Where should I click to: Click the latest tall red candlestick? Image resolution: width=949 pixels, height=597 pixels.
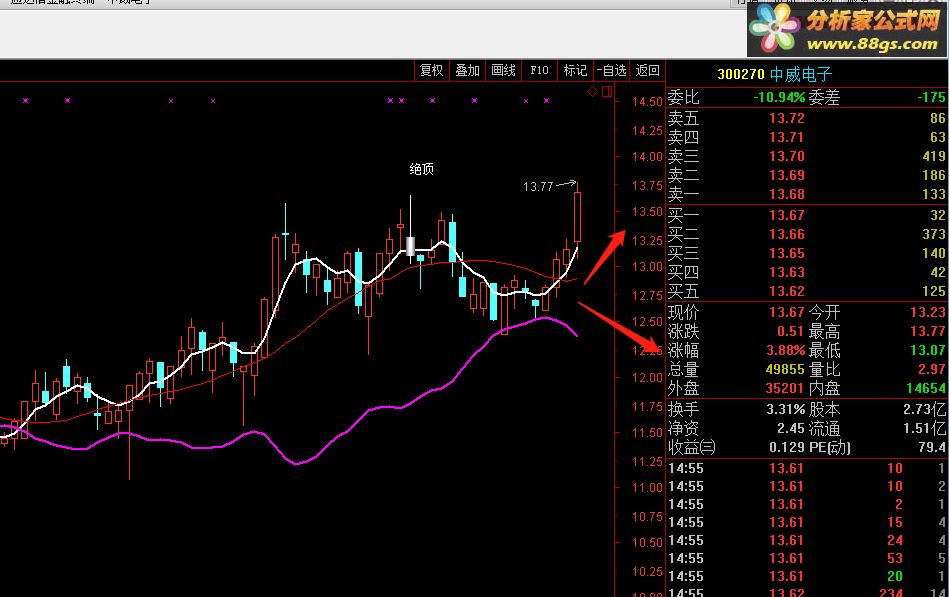577,217
